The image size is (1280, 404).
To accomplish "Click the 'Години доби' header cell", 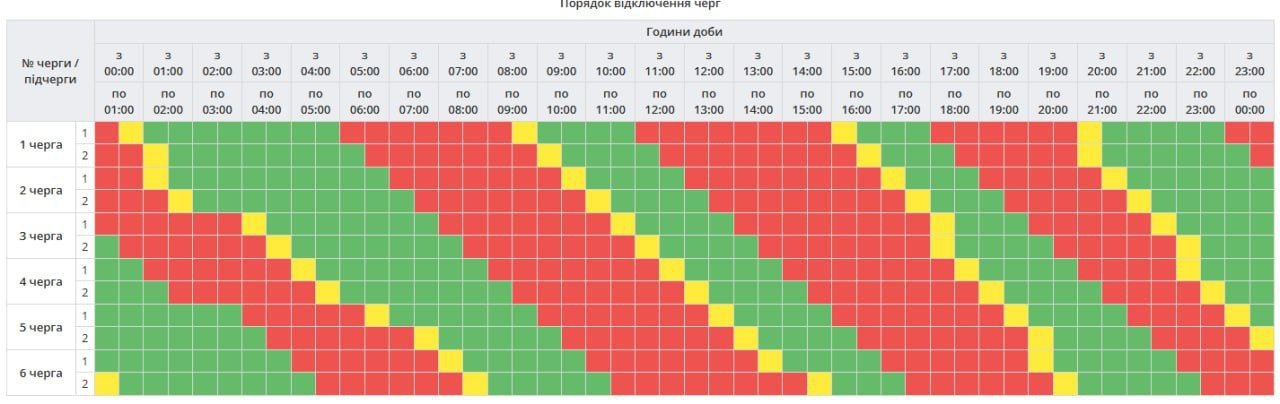I will (684, 32).
